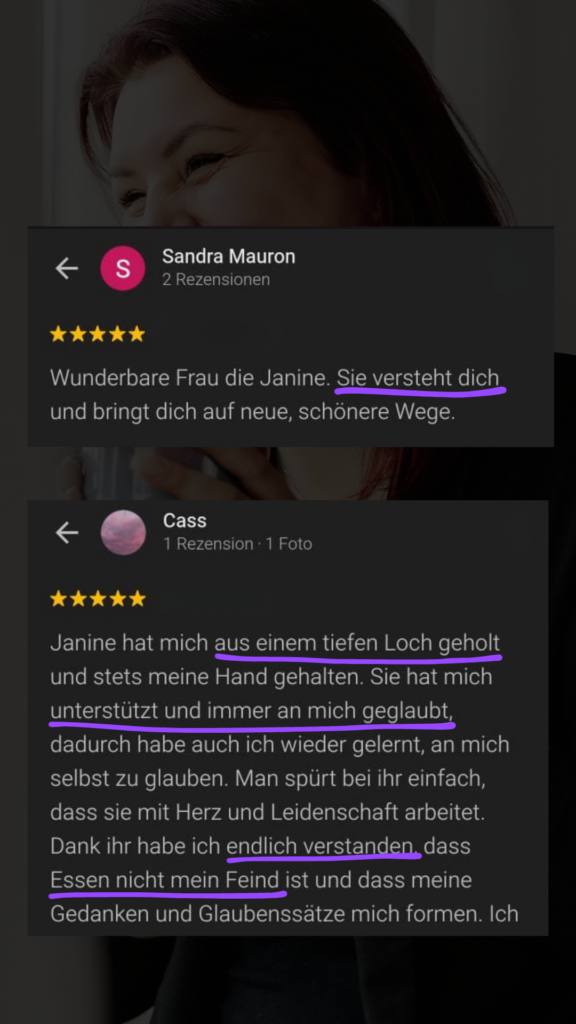This screenshot has height=1024, width=576.
Task: Open Sandra's 2 Rezensionen count
Action: pyautogui.click(x=216, y=280)
